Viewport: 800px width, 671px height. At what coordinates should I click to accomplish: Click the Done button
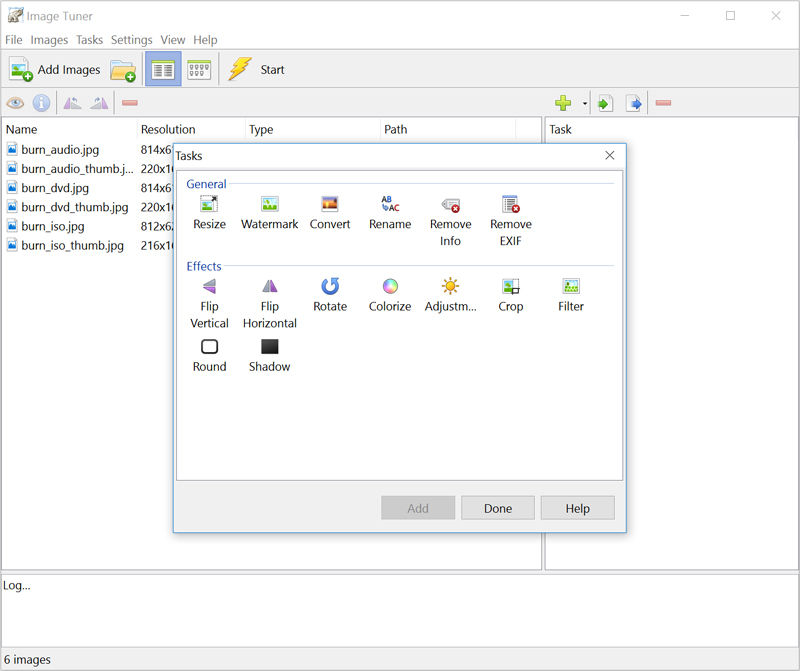pyautogui.click(x=498, y=508)
